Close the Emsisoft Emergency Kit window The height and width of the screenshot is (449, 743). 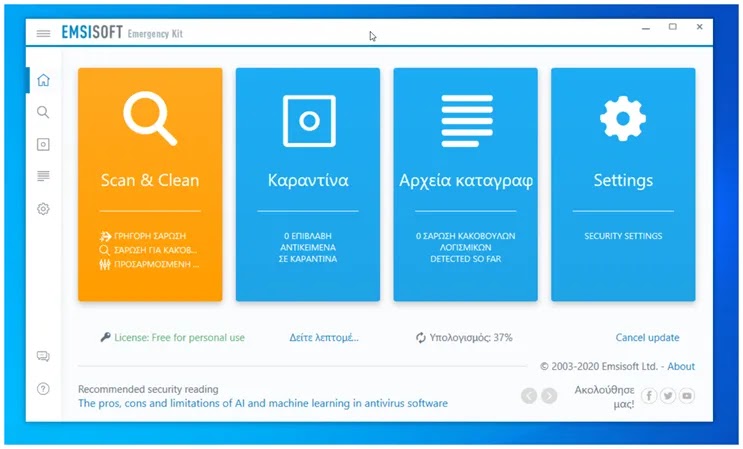[x=699, y=27]
